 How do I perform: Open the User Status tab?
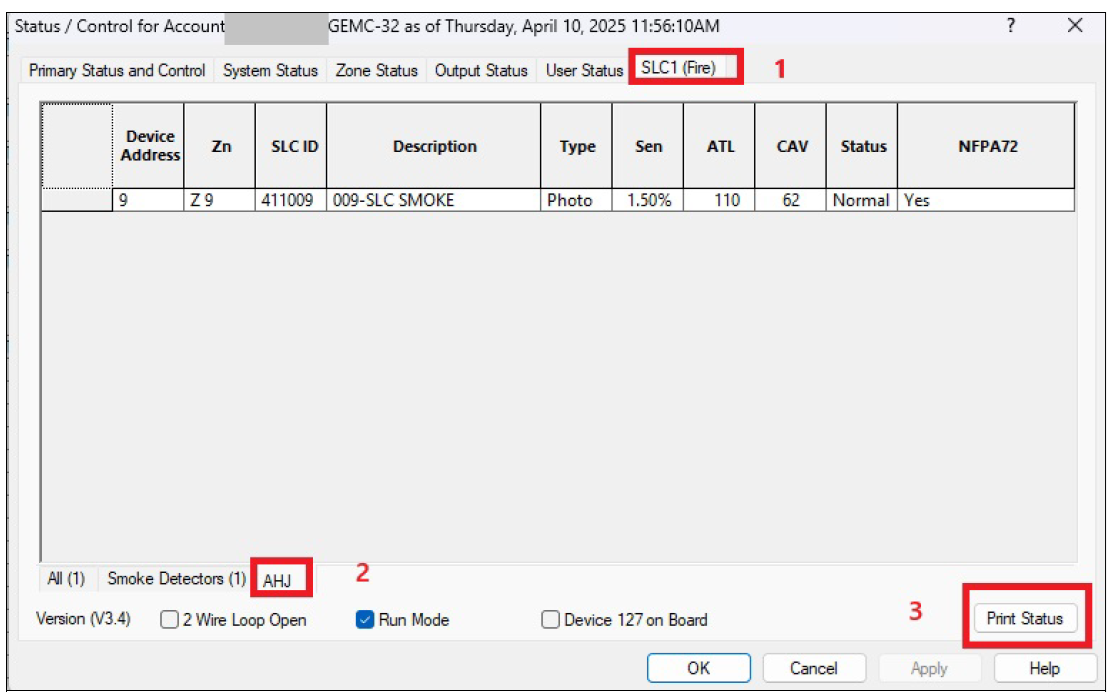(x=584, y=71)
